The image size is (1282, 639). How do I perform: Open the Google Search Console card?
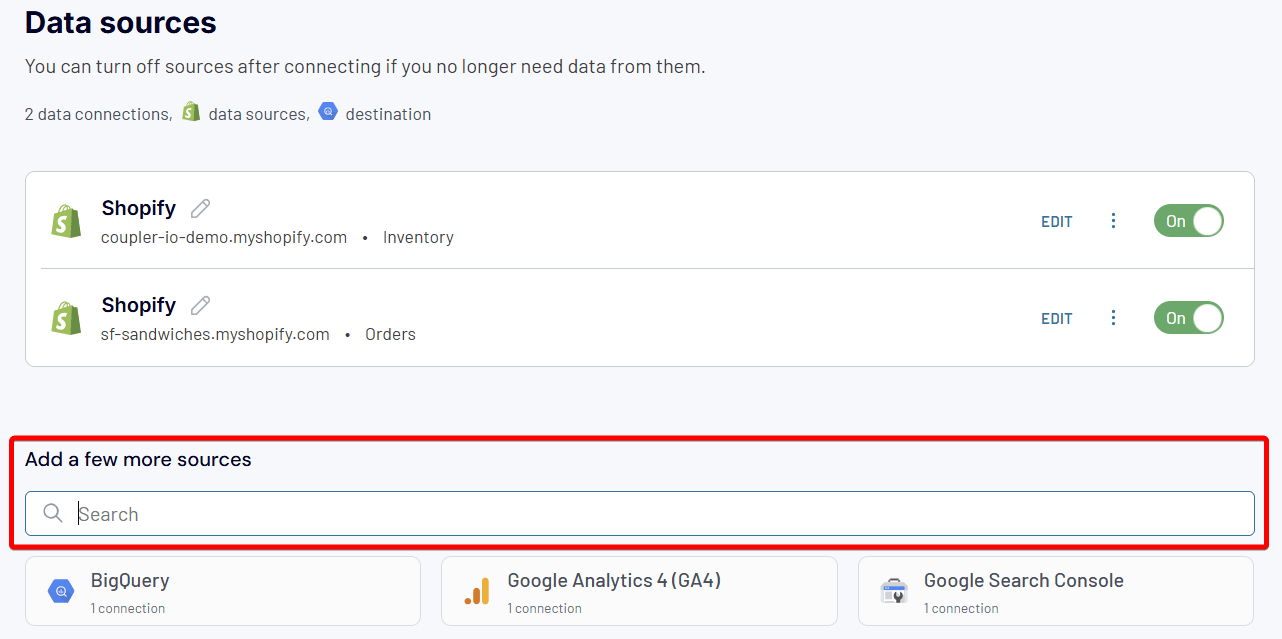[x=1055, y=591]
